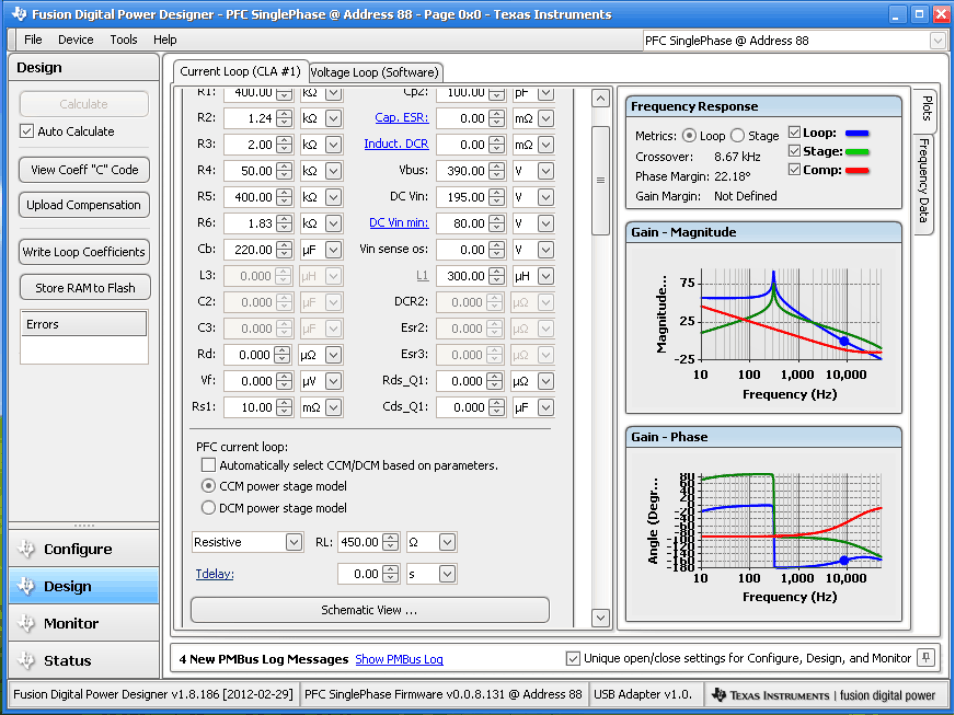The width and height of the screenshot is (954, 715).
Task: Open the Show PMBus Log link
Action: pyautogui.click(x=399, y=659)
